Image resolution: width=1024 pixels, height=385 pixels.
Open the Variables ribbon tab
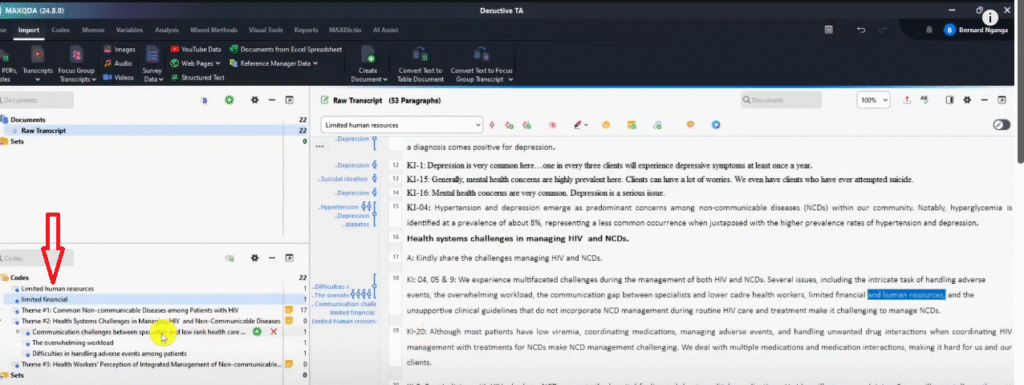click(x=129, y=30)
